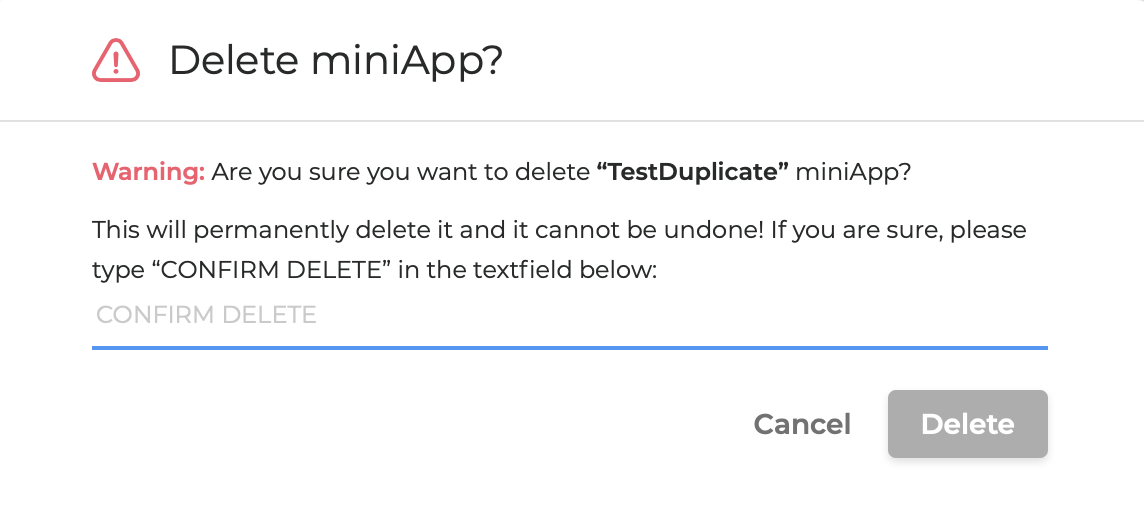Click the bold "TestDuplicate" app name

pyautogui.click(x=693, y=172)
